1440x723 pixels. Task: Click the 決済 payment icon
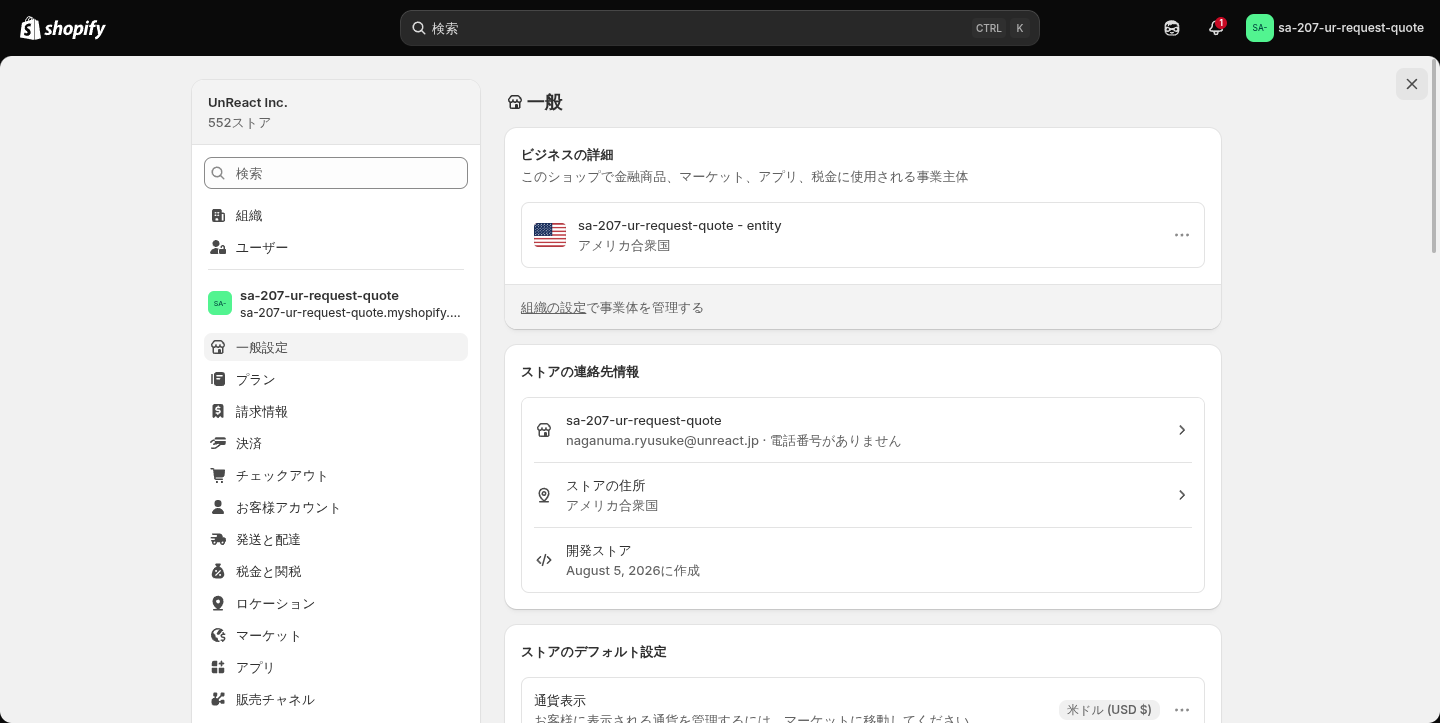tap(218, 443)
